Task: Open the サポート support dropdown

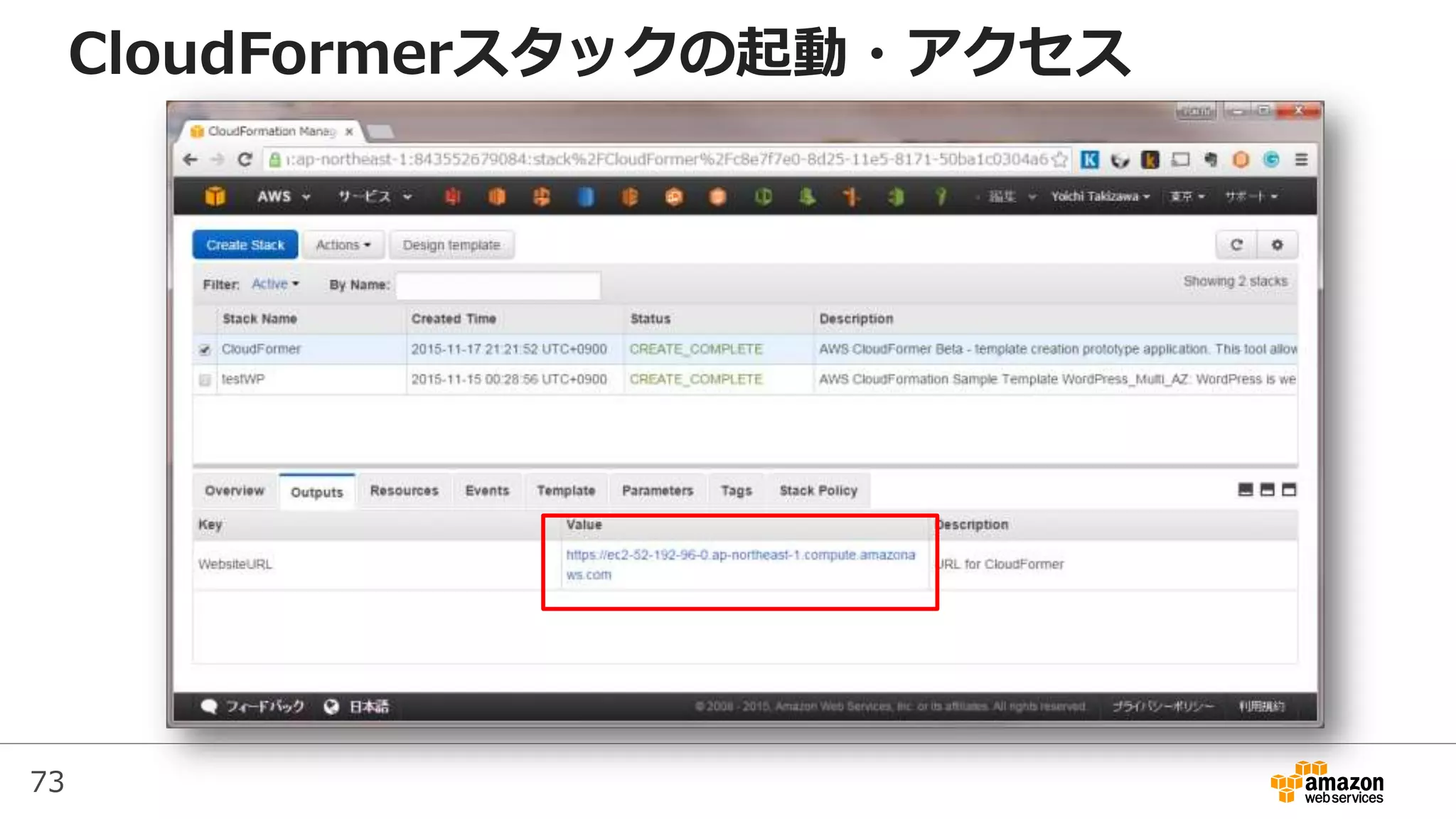Action: [1251, 196]
